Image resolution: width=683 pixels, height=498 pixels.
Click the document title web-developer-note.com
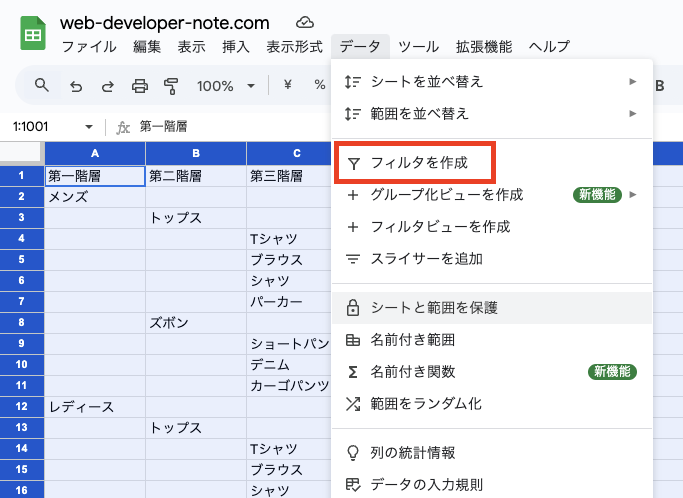click(x=165, y=22)
